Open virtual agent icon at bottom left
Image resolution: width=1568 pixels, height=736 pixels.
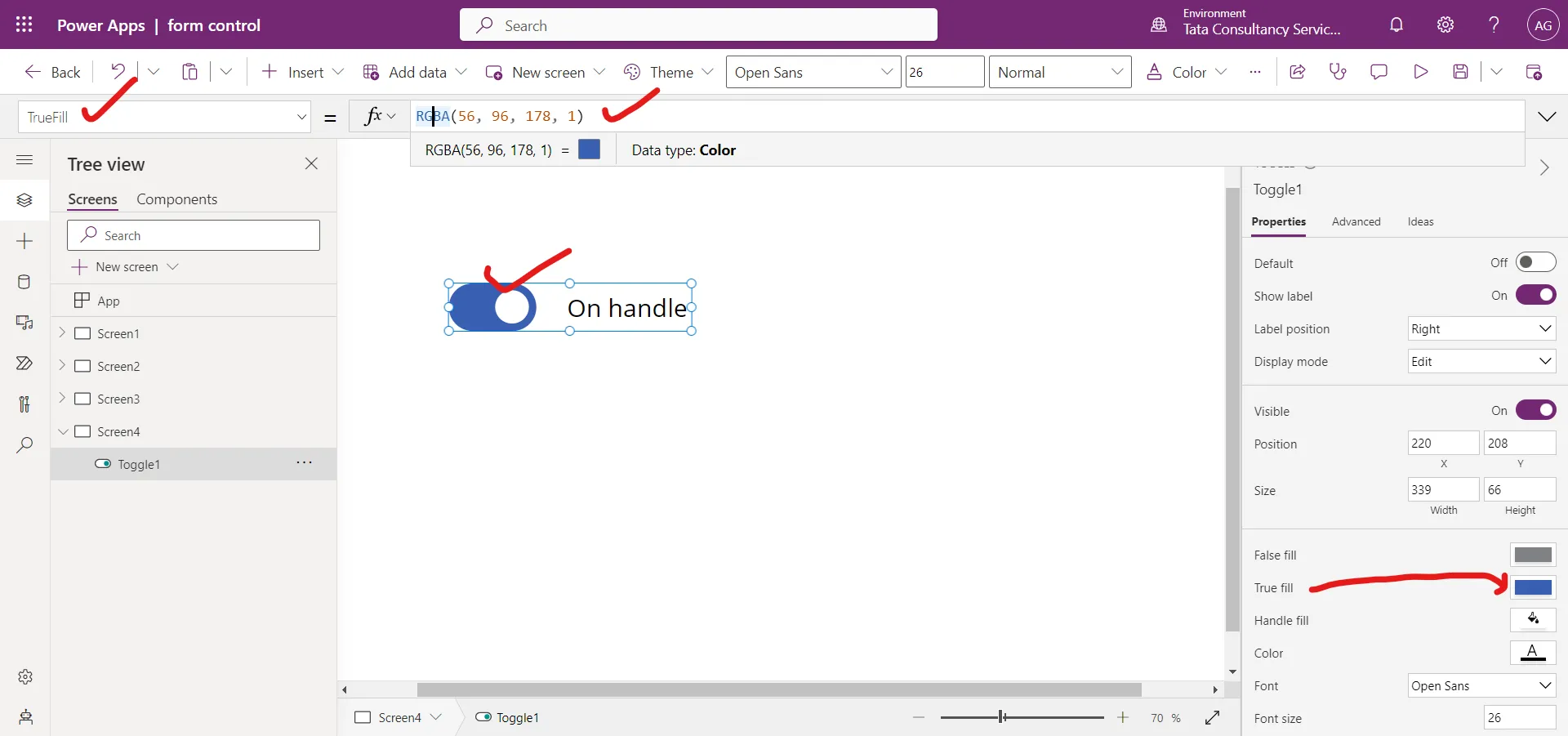(25, 717)
